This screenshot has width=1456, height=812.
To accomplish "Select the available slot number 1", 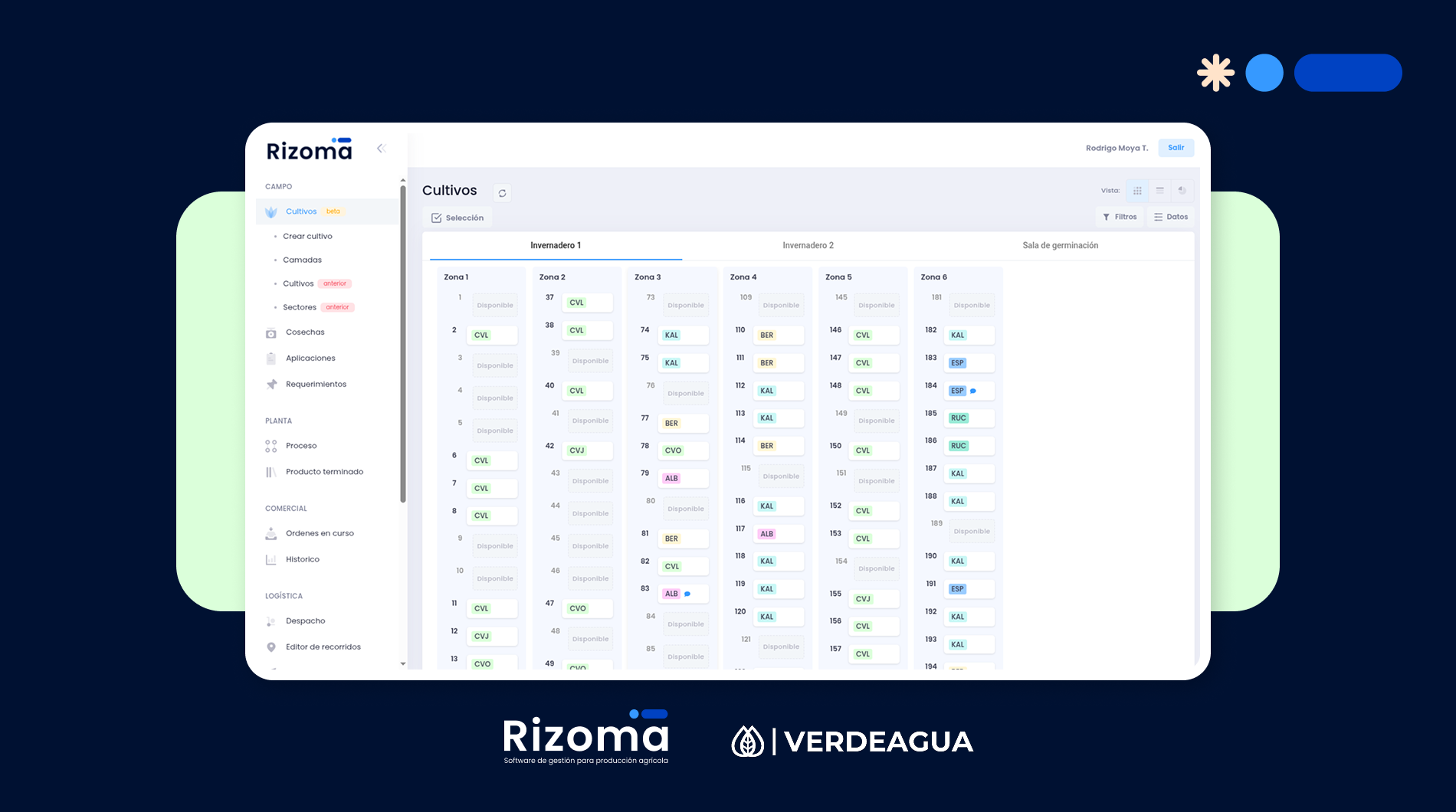I will [x=494, y=306].
